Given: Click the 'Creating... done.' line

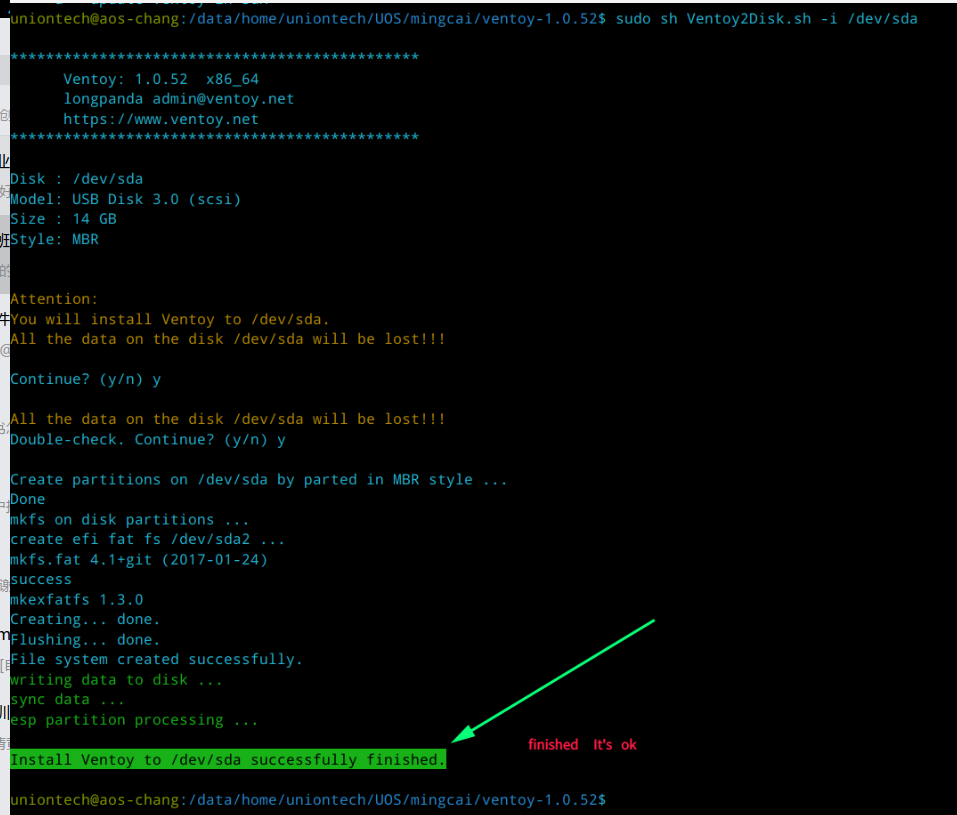Looking at the screenshot, I should pyautogui.click(x=85, y=620).
